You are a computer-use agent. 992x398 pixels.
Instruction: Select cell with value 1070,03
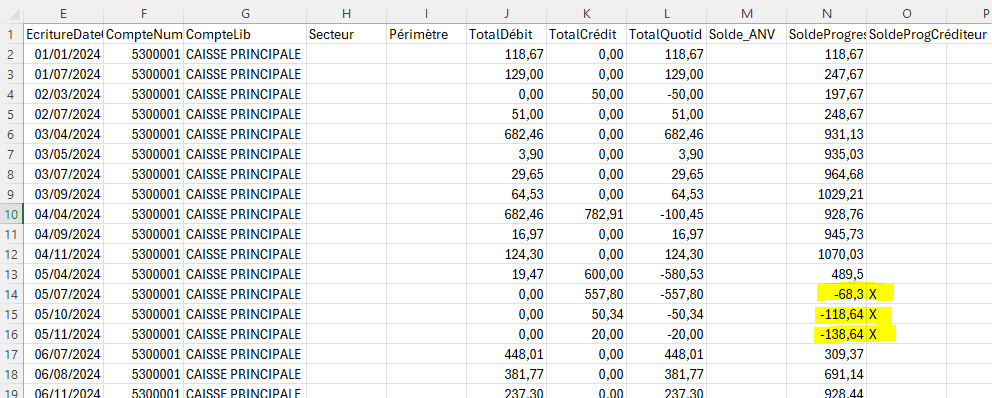[827, 254]
